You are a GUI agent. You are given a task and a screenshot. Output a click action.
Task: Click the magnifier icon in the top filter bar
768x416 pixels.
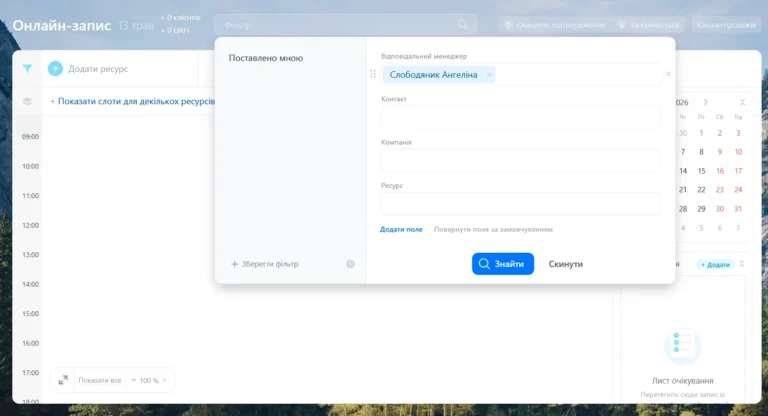(x=462, y=24)
